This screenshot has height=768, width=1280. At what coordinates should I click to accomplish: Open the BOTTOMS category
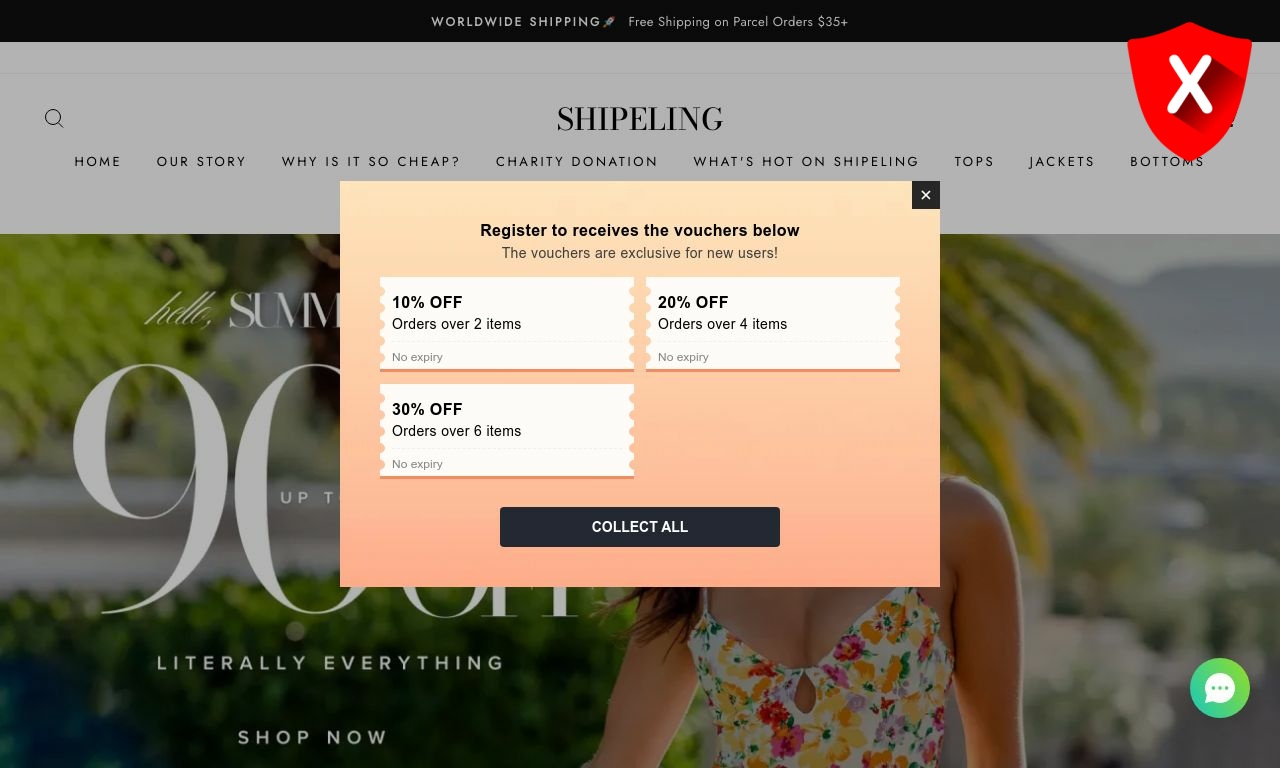pyautogui.click(x=1167, y=161)
